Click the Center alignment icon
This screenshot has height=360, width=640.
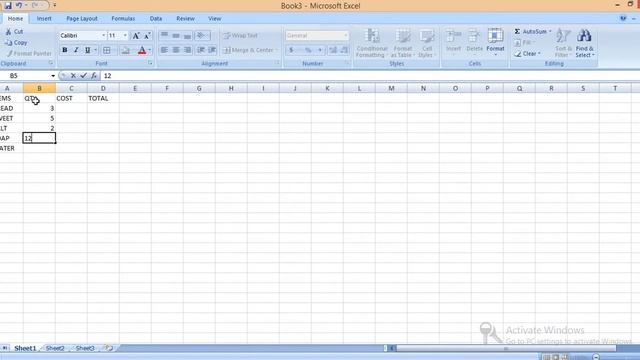coord(176,50)
